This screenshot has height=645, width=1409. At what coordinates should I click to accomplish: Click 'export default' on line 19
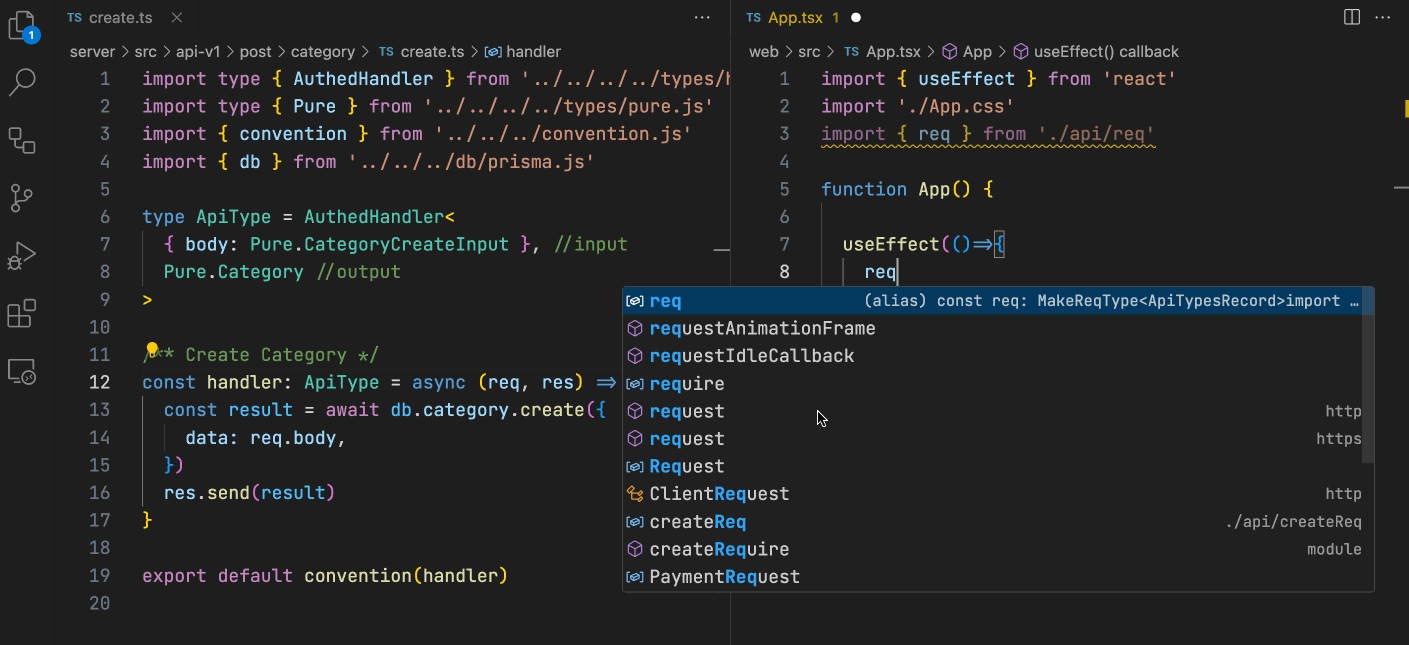(x=217, y=576)
